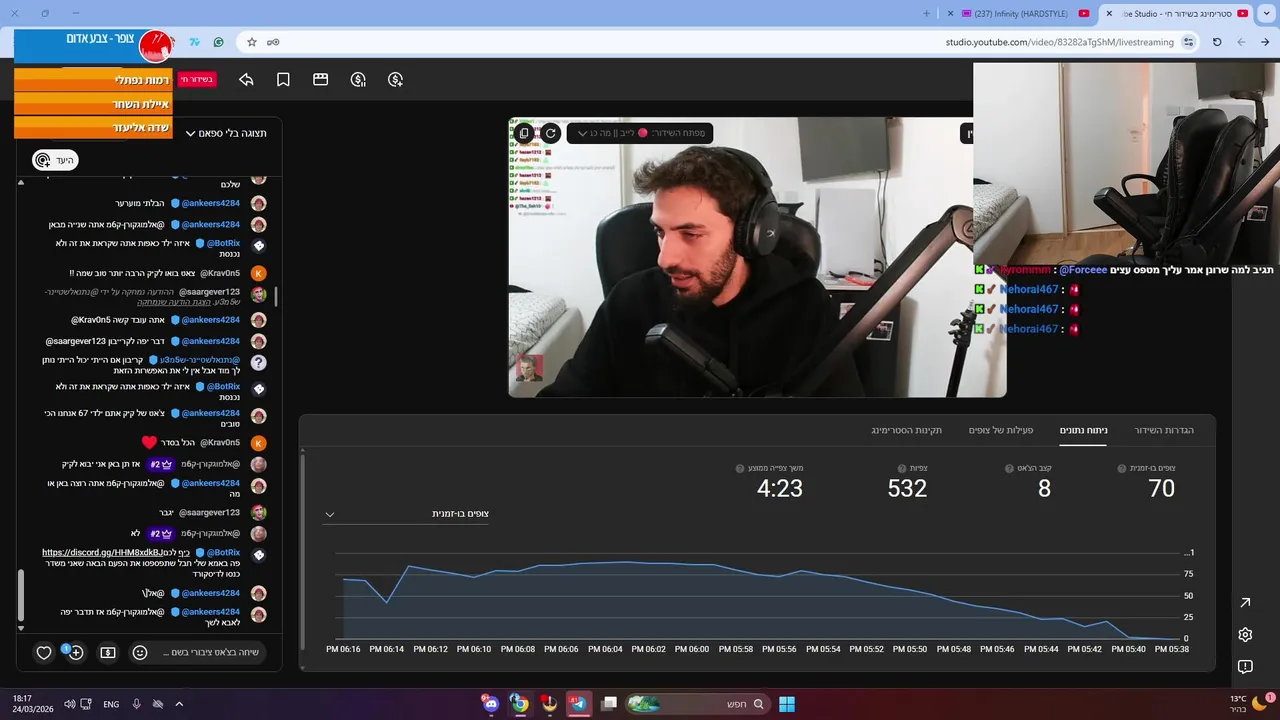Viewport: 1280px width, 720px height.
Task: Click the Forceee mention in overlay chat
Action: click(1083, 270)
